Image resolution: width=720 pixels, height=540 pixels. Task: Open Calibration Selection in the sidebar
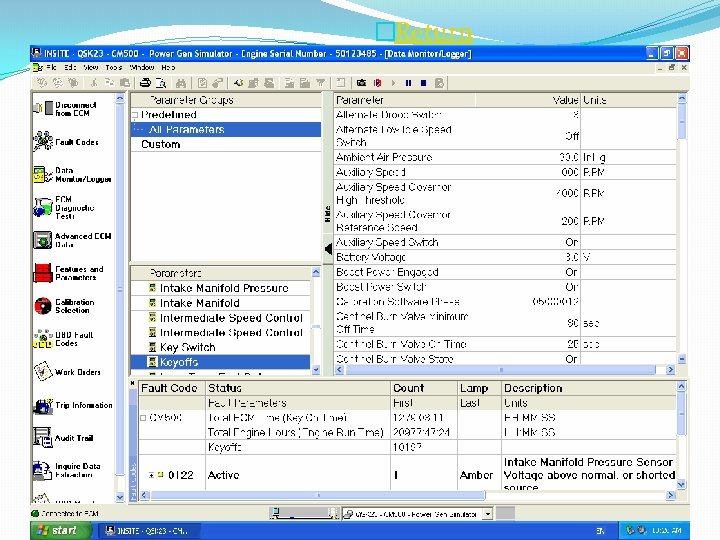pos(42,306)
